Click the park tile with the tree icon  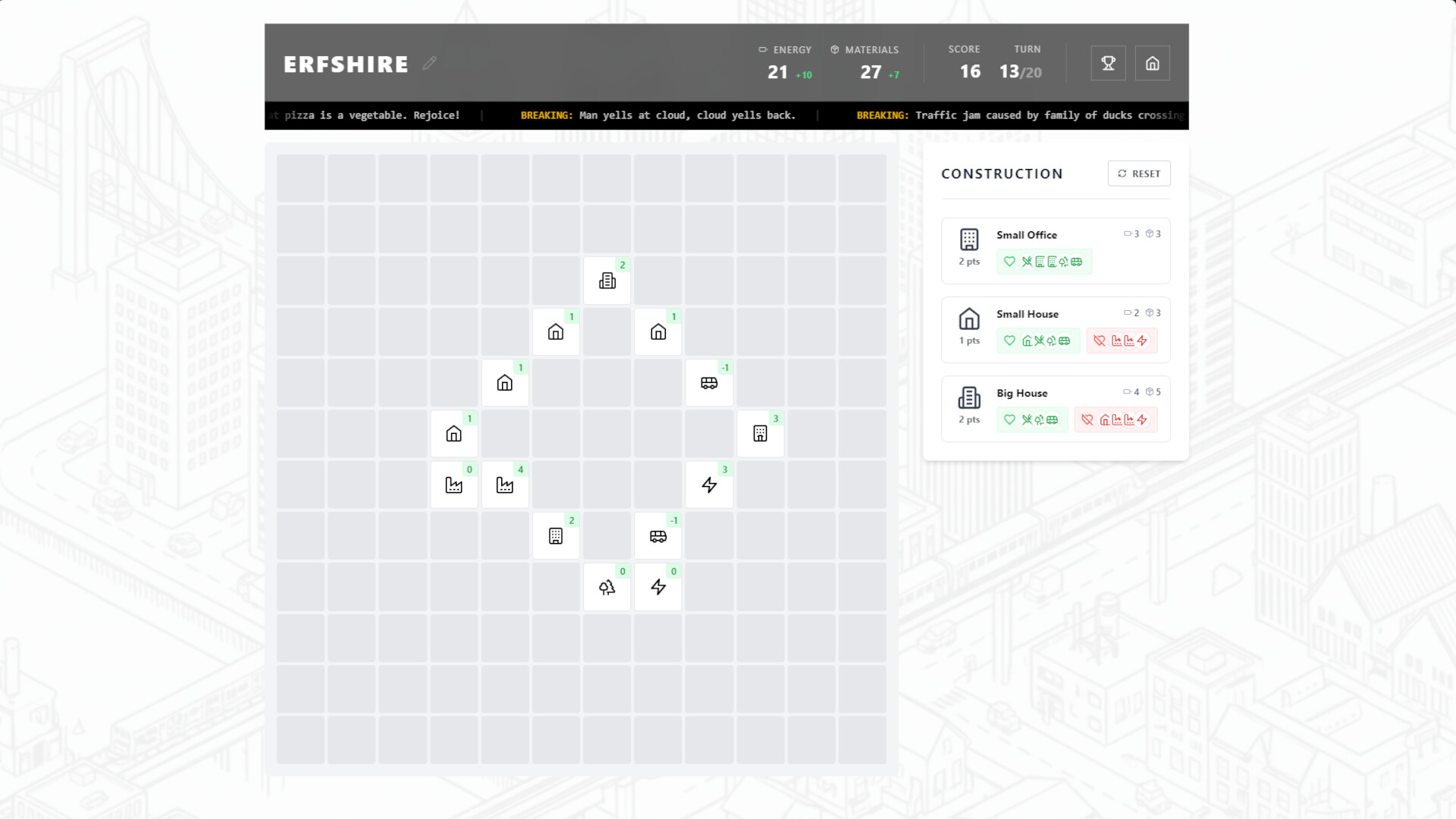coord(607,587)
